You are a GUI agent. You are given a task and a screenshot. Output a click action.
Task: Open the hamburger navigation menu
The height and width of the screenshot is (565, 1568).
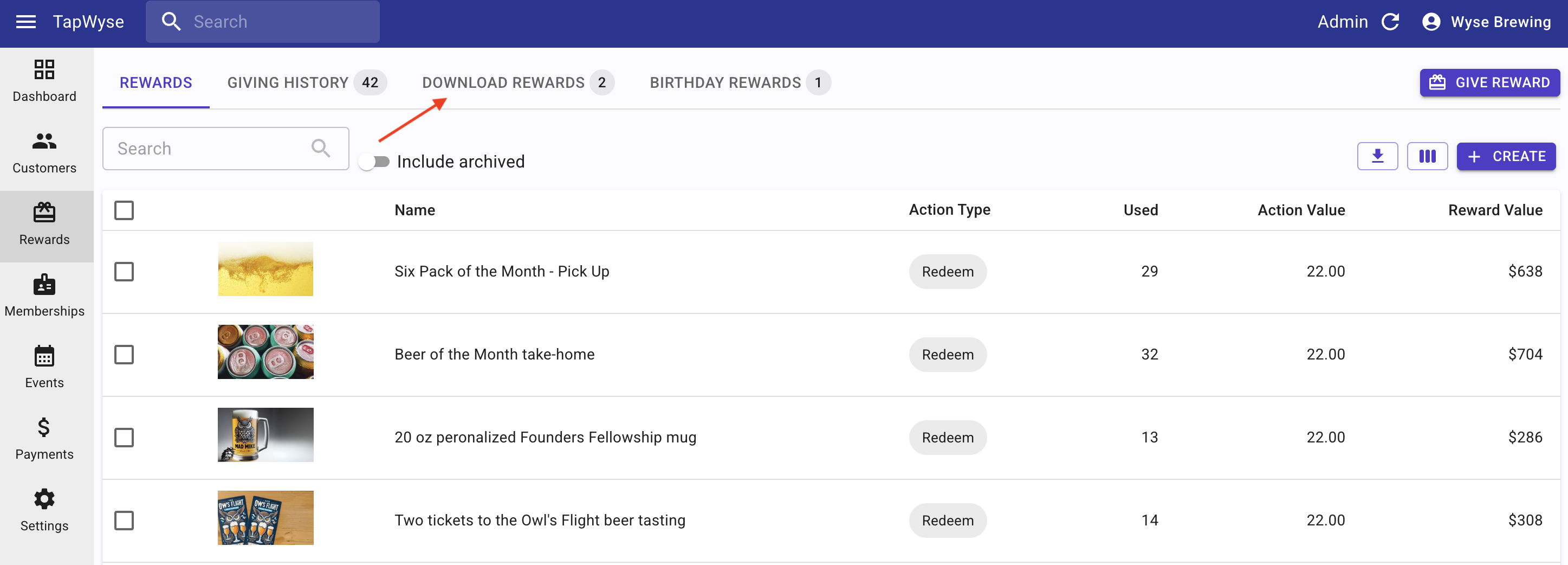coord(25,23)
